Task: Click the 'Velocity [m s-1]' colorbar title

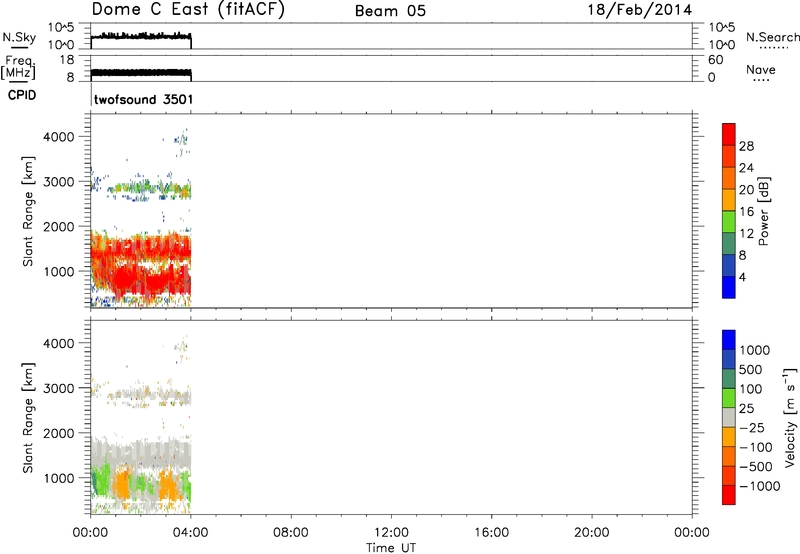Action: tap(789, 417)
